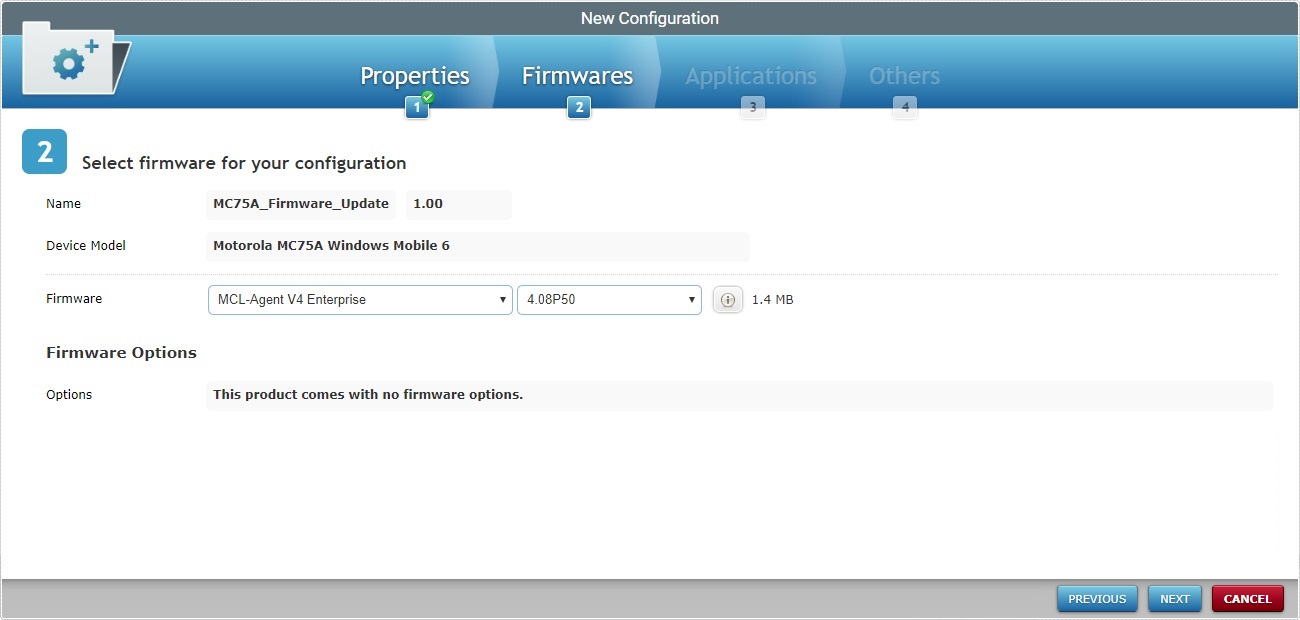The image size is (1300, 620).
Task: Select the Firmwares tab
Action: tap(577, 75)
